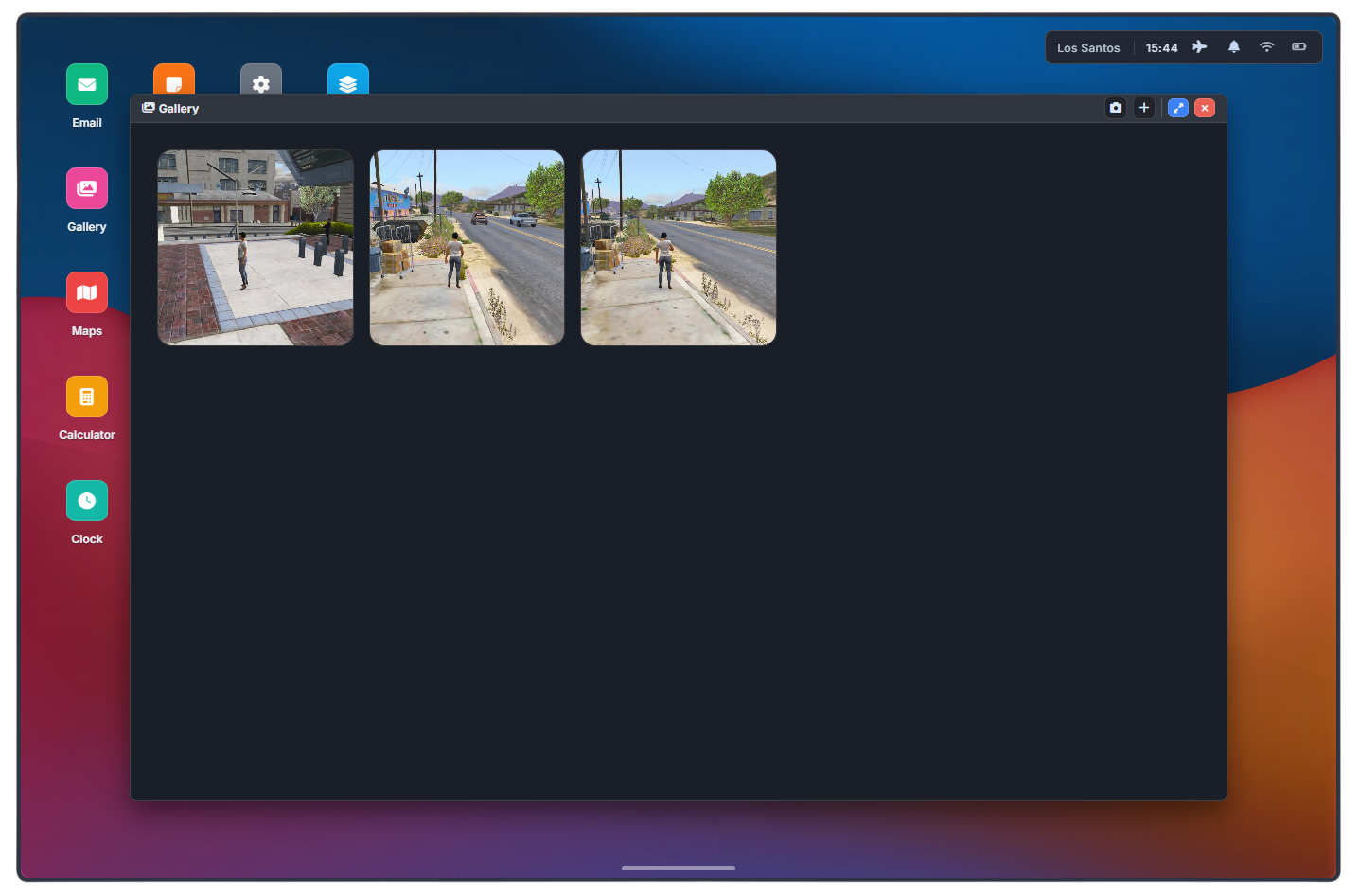Click the battery status icon
The image size is (1359, 896).
(1299, 47)
